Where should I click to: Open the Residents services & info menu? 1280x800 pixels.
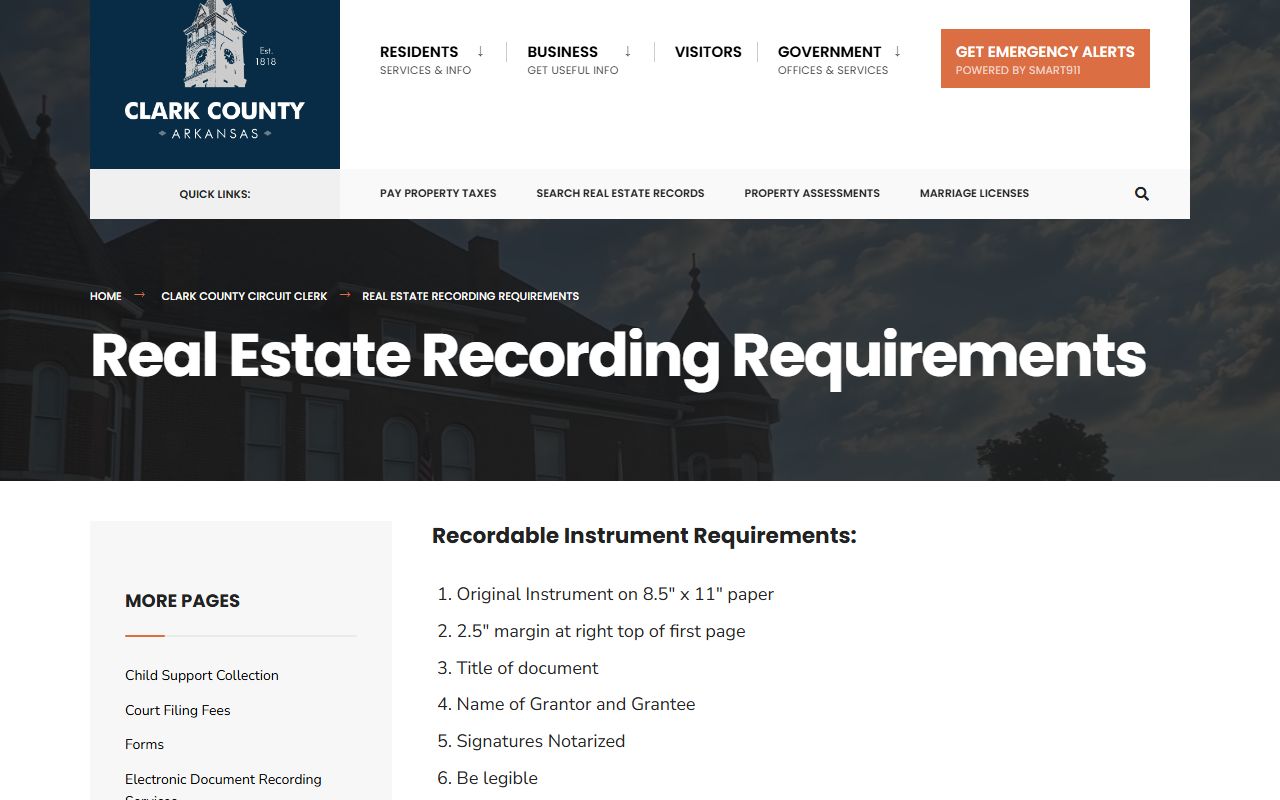[425, 59]
